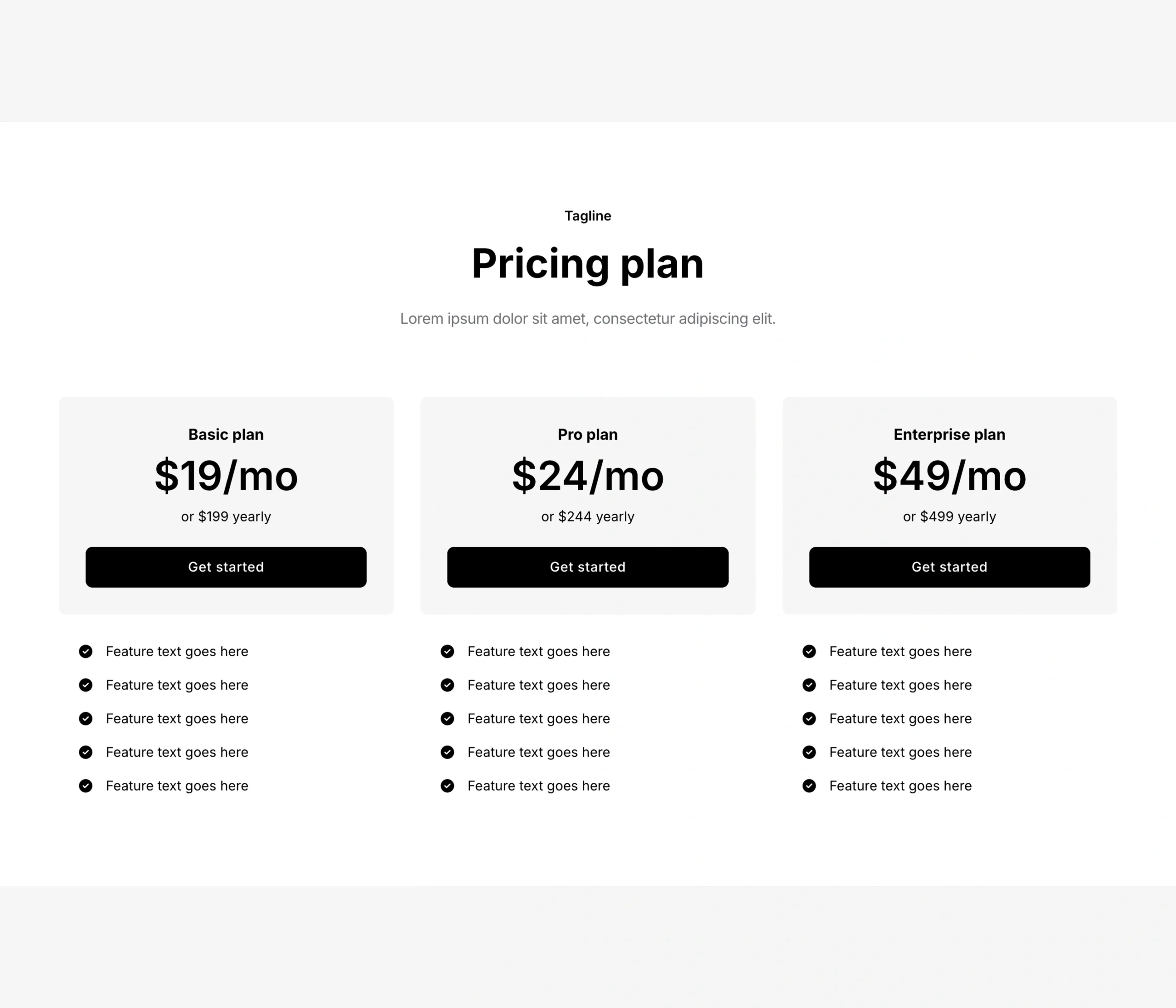
Task: Click last checkmark icon under Basic plan
Action: tap(86, 786)
